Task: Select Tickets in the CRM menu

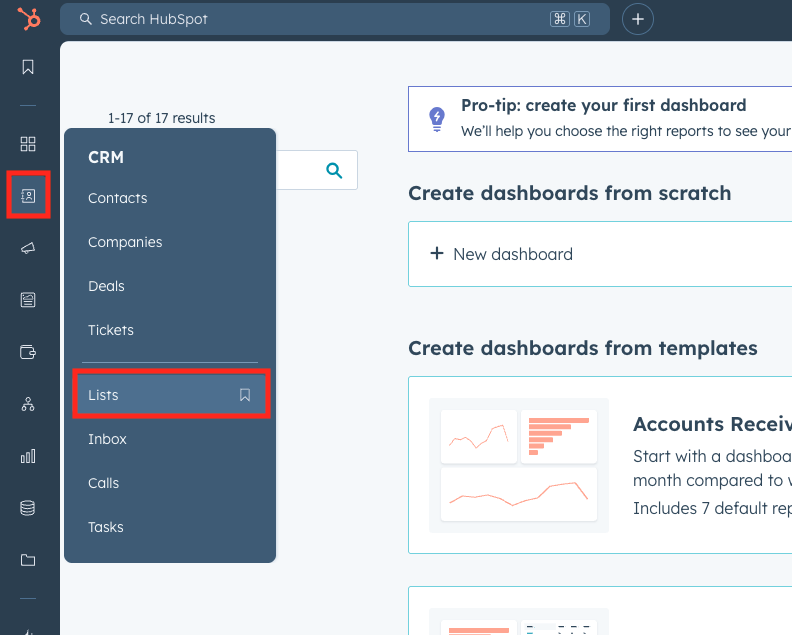Action: tap(111, 330)
